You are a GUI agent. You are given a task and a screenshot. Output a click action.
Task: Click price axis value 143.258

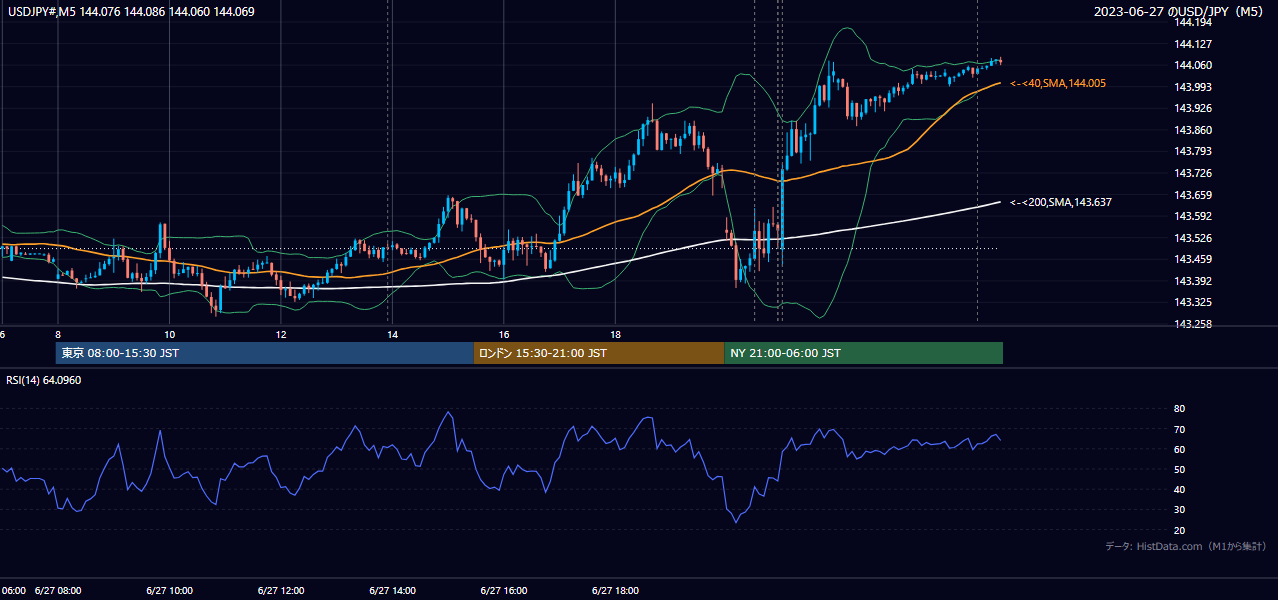(x=1192, y=324)
